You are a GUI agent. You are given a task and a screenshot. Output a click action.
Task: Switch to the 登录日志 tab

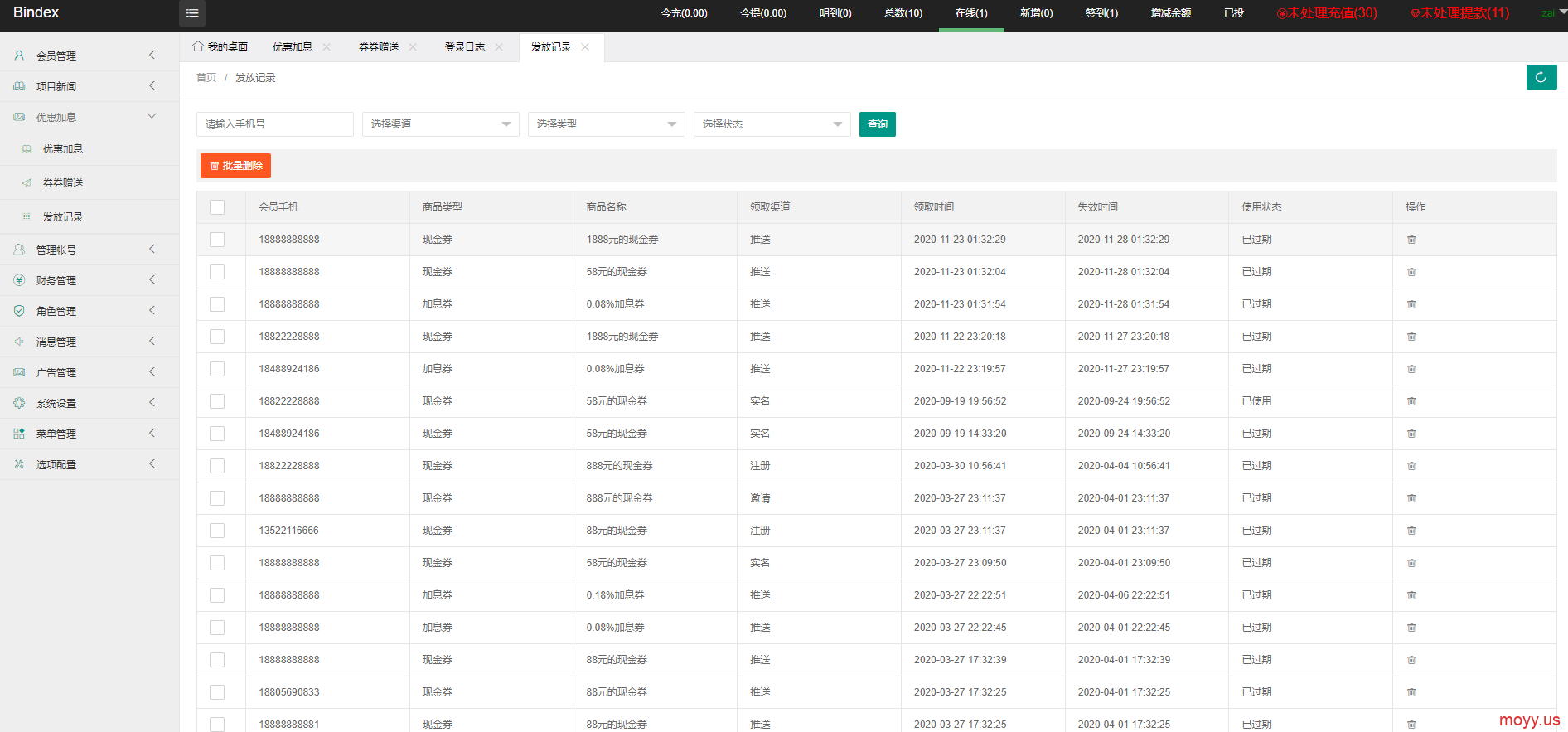[464, 47]
